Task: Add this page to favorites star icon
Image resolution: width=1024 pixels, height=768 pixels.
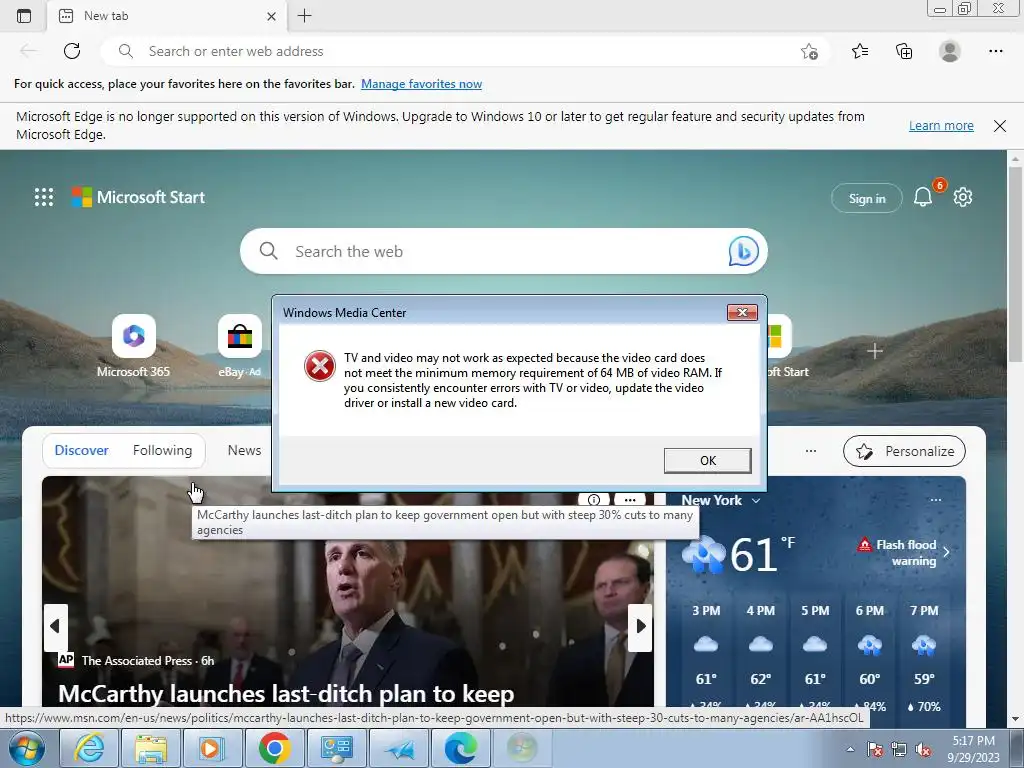Action: (x=809, y=52)
